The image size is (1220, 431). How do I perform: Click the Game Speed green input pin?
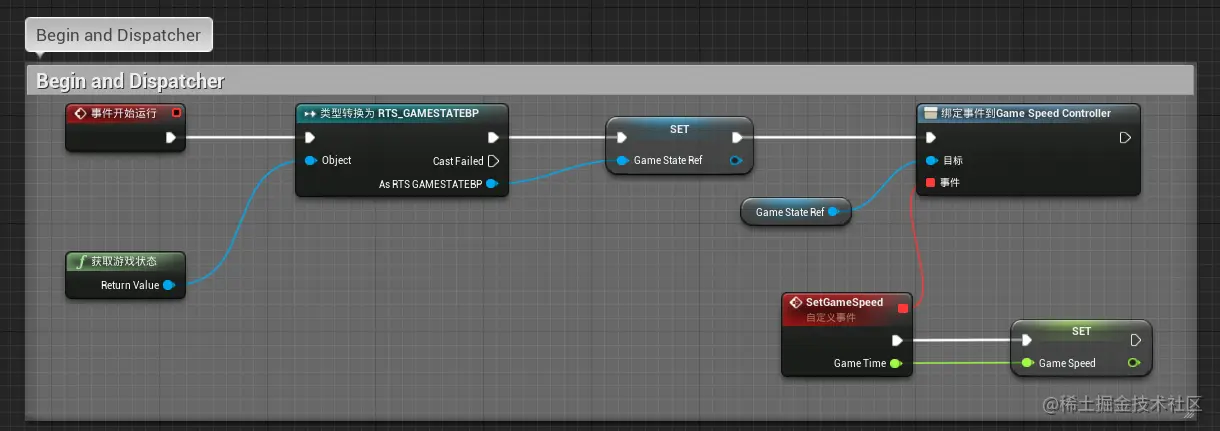point(1027,363)
